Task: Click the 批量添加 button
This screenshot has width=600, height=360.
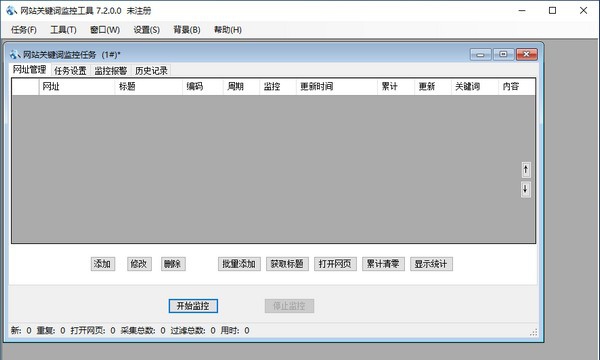Action: point(239,264)
